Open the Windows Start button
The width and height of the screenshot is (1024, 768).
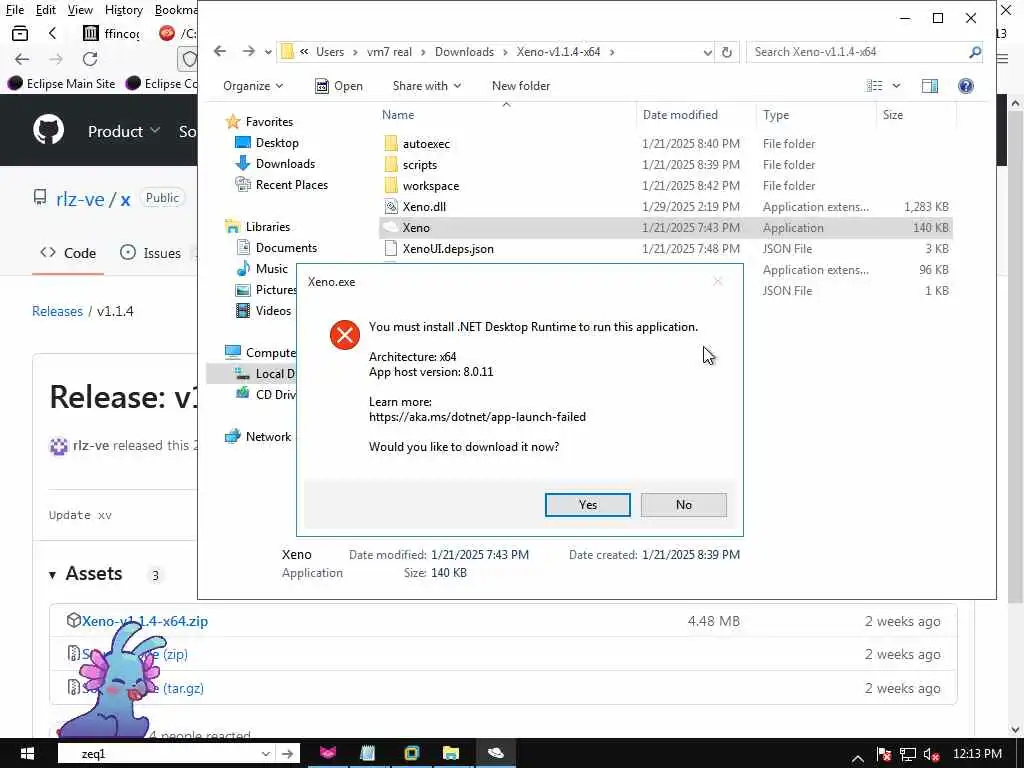coord(27,753)
